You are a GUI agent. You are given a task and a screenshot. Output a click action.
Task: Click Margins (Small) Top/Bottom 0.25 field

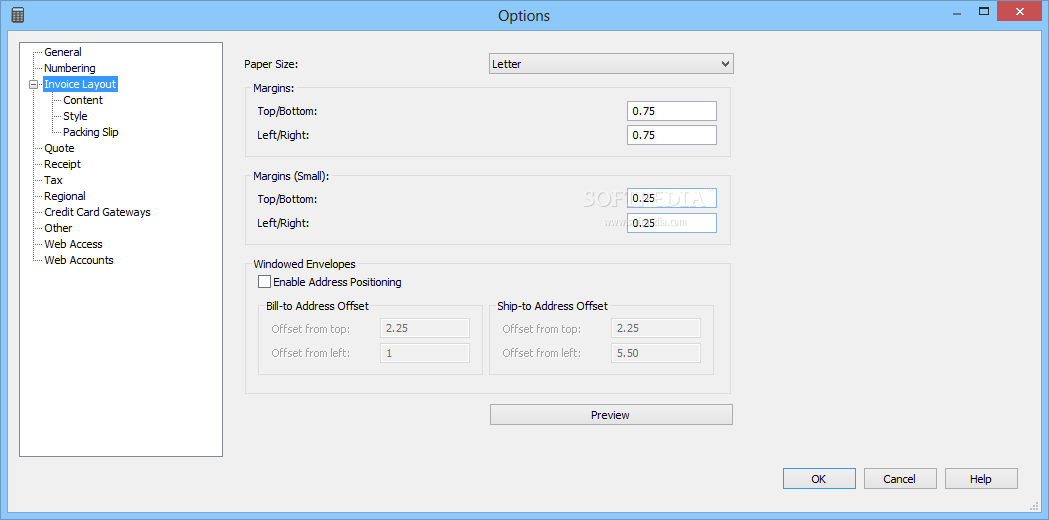click(x=672, y=199)
